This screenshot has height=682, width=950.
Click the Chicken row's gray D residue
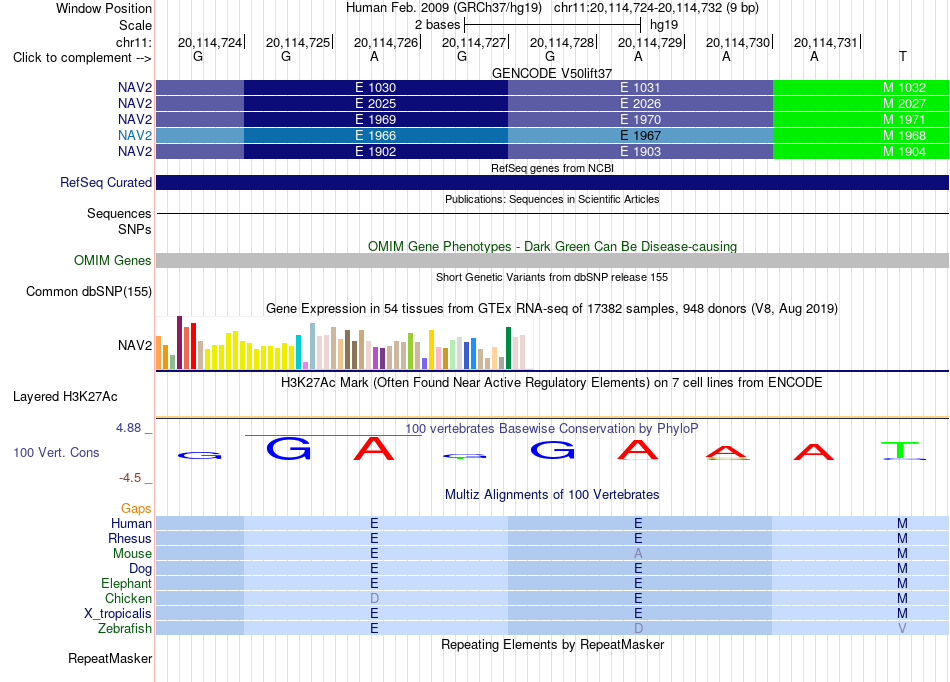pos(374,598)
